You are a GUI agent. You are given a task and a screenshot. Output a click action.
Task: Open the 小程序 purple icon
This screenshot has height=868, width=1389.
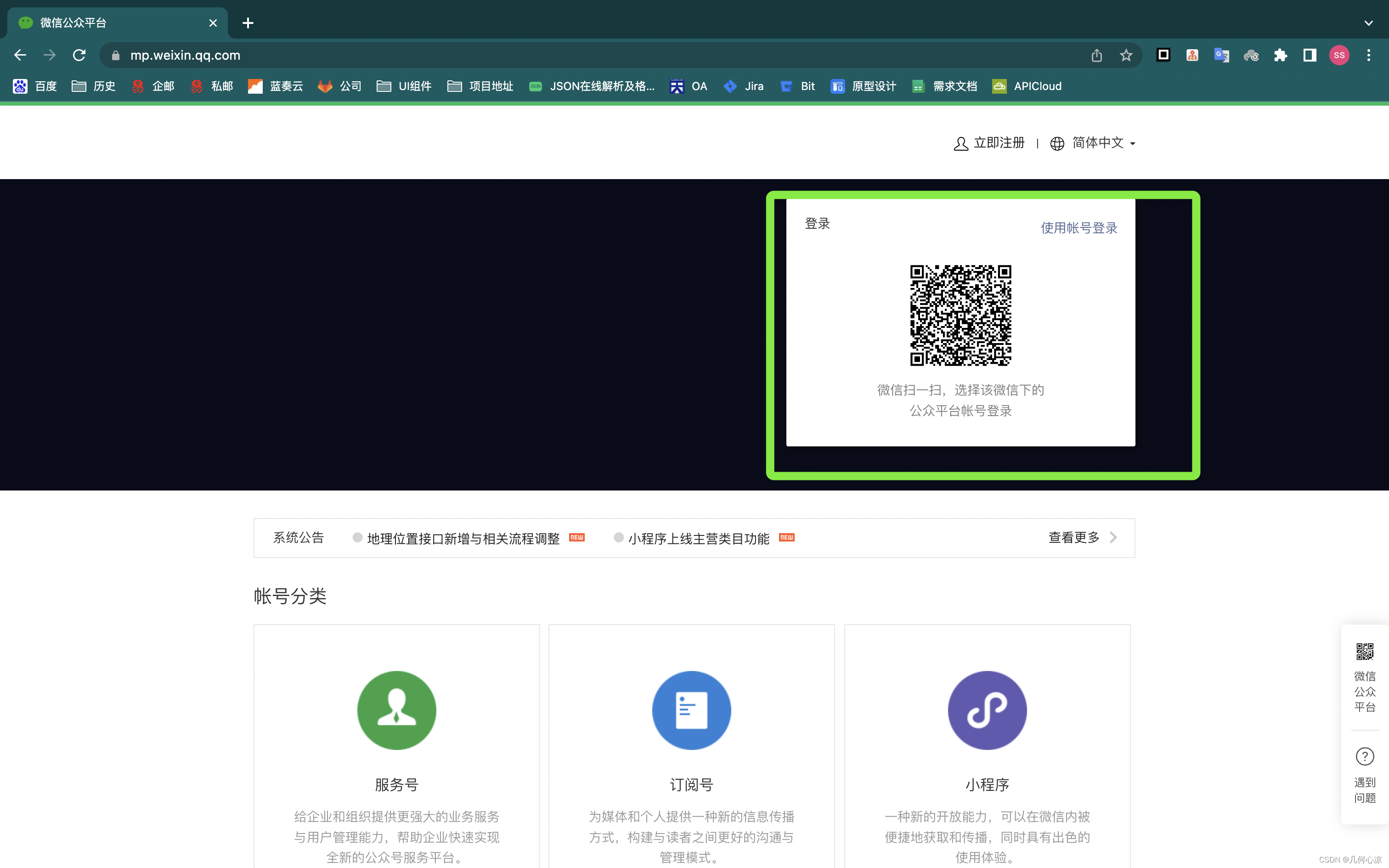[987, 710]
